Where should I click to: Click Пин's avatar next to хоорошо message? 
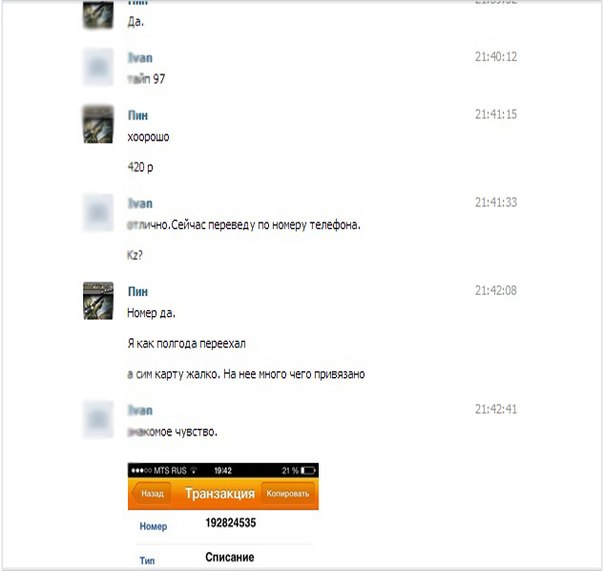(98, 124)
